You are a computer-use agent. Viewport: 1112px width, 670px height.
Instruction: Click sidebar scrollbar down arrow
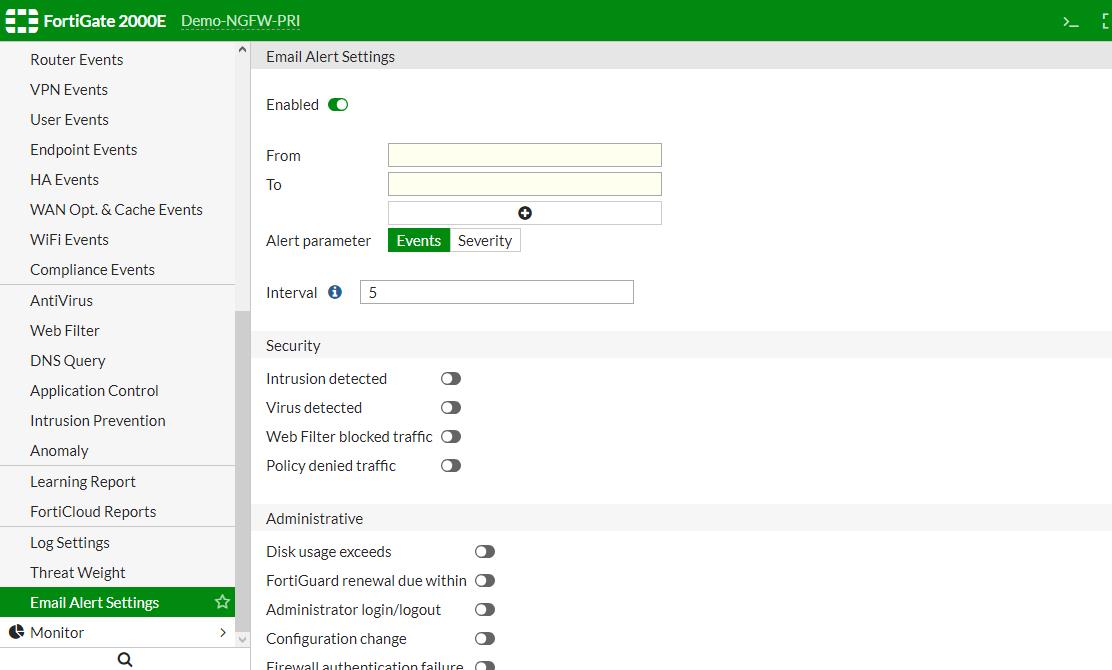point(242,640)
